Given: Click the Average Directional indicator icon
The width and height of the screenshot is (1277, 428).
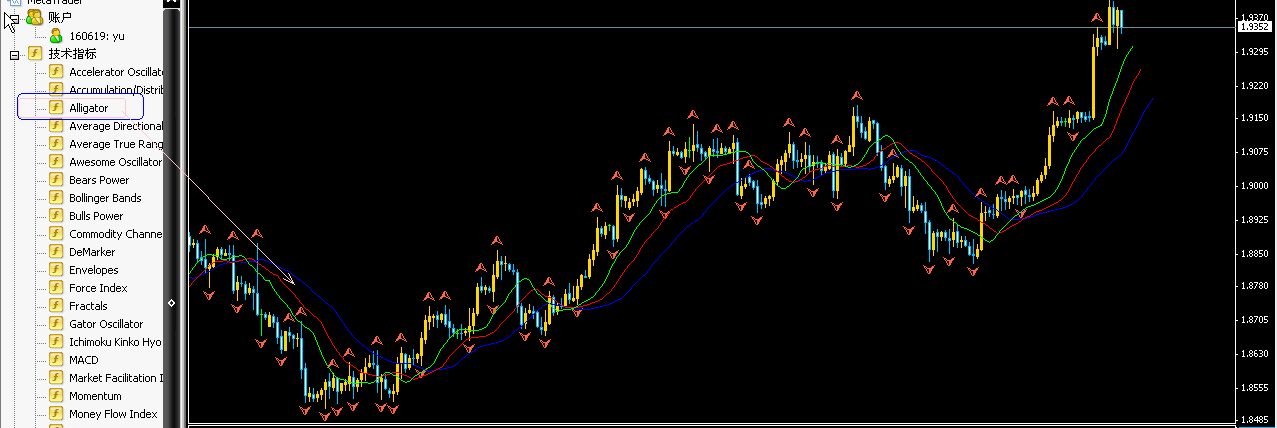Looking at the screenshot, I should pyautogui.click(x=56, y=126).
